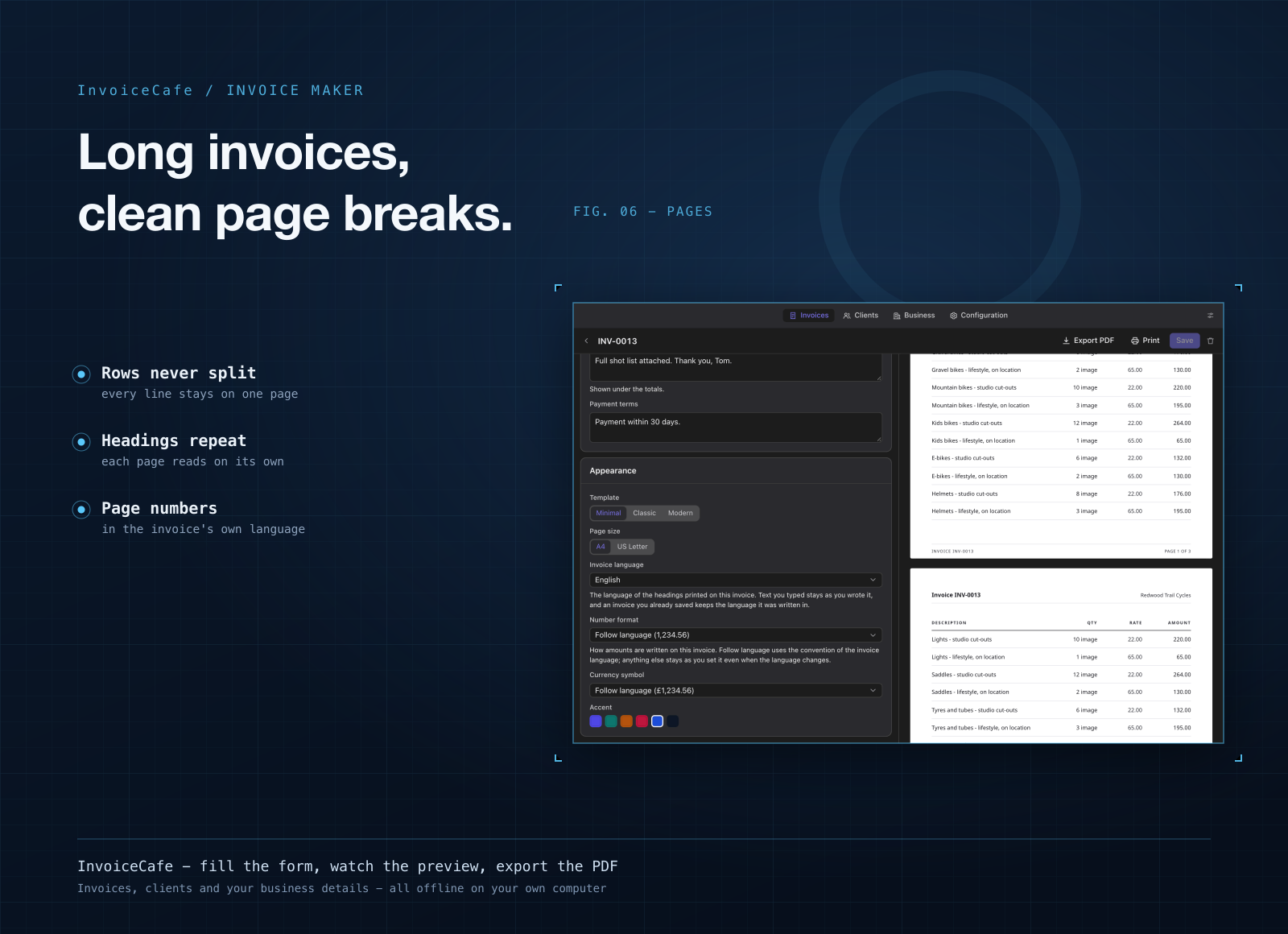The width and height of the screenshot is (1288, 934).
Task: Click the 'Invoice INV-0013' heading on page two
Action: coord(956,595)
